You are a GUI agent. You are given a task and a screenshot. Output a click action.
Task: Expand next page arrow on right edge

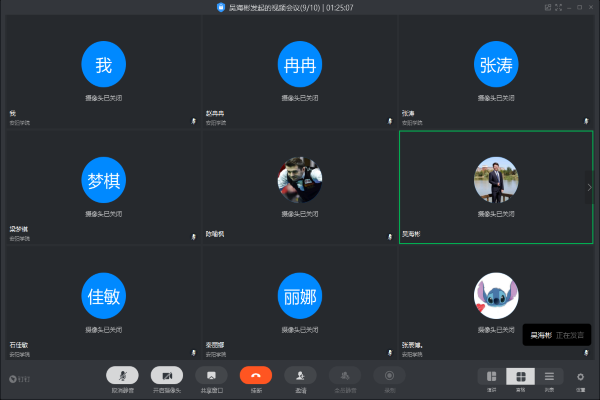(590, 187)
